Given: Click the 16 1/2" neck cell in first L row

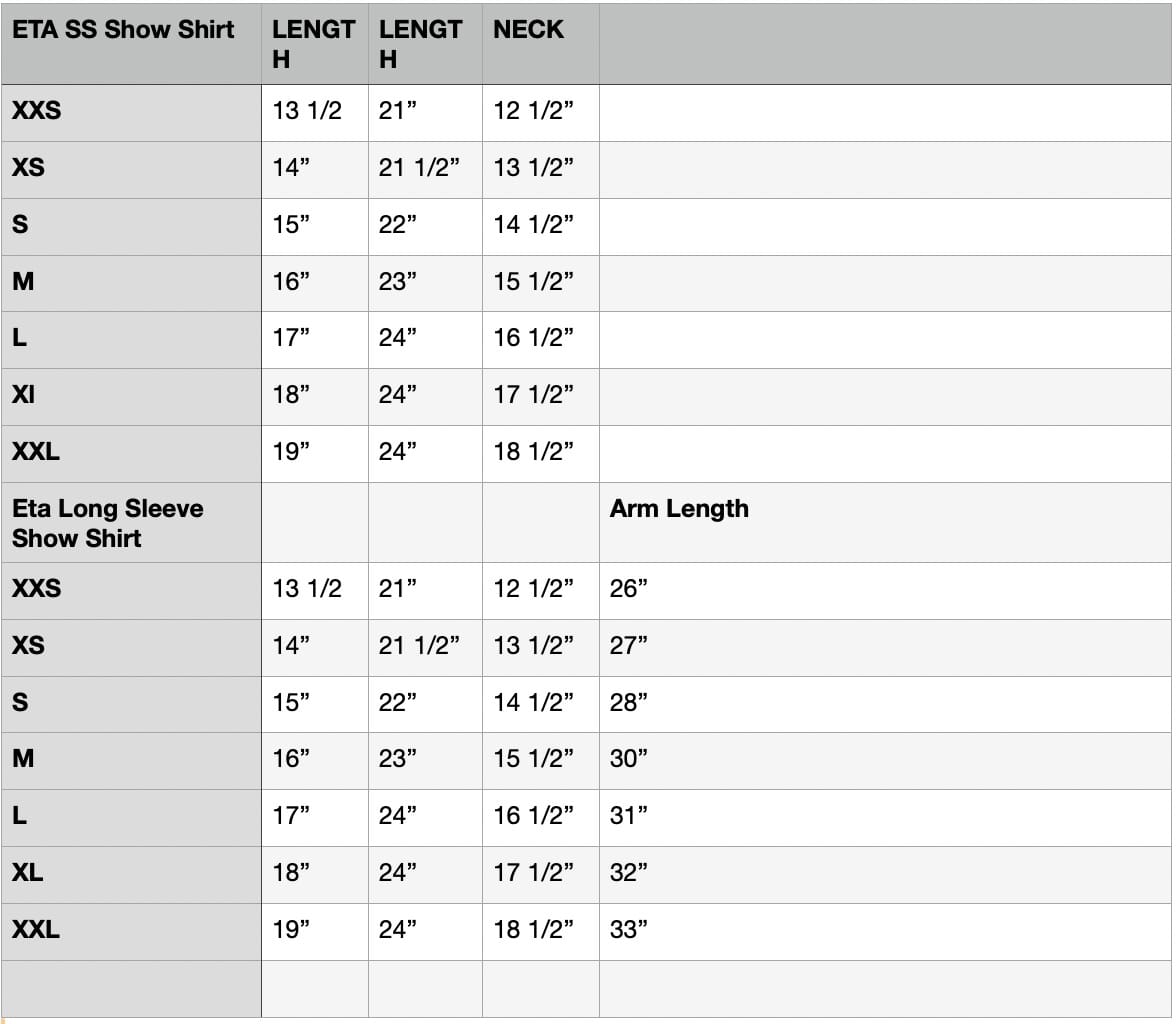Looking at the screenshot, I should click(x=541, y=340).
